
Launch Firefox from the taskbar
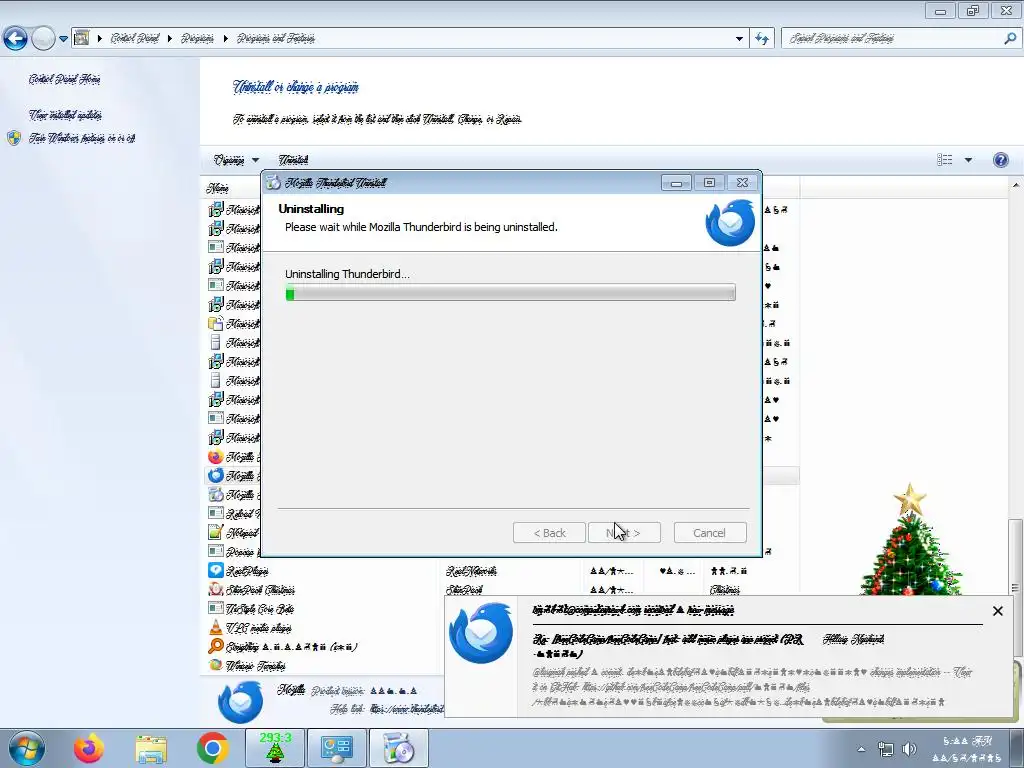89,748
